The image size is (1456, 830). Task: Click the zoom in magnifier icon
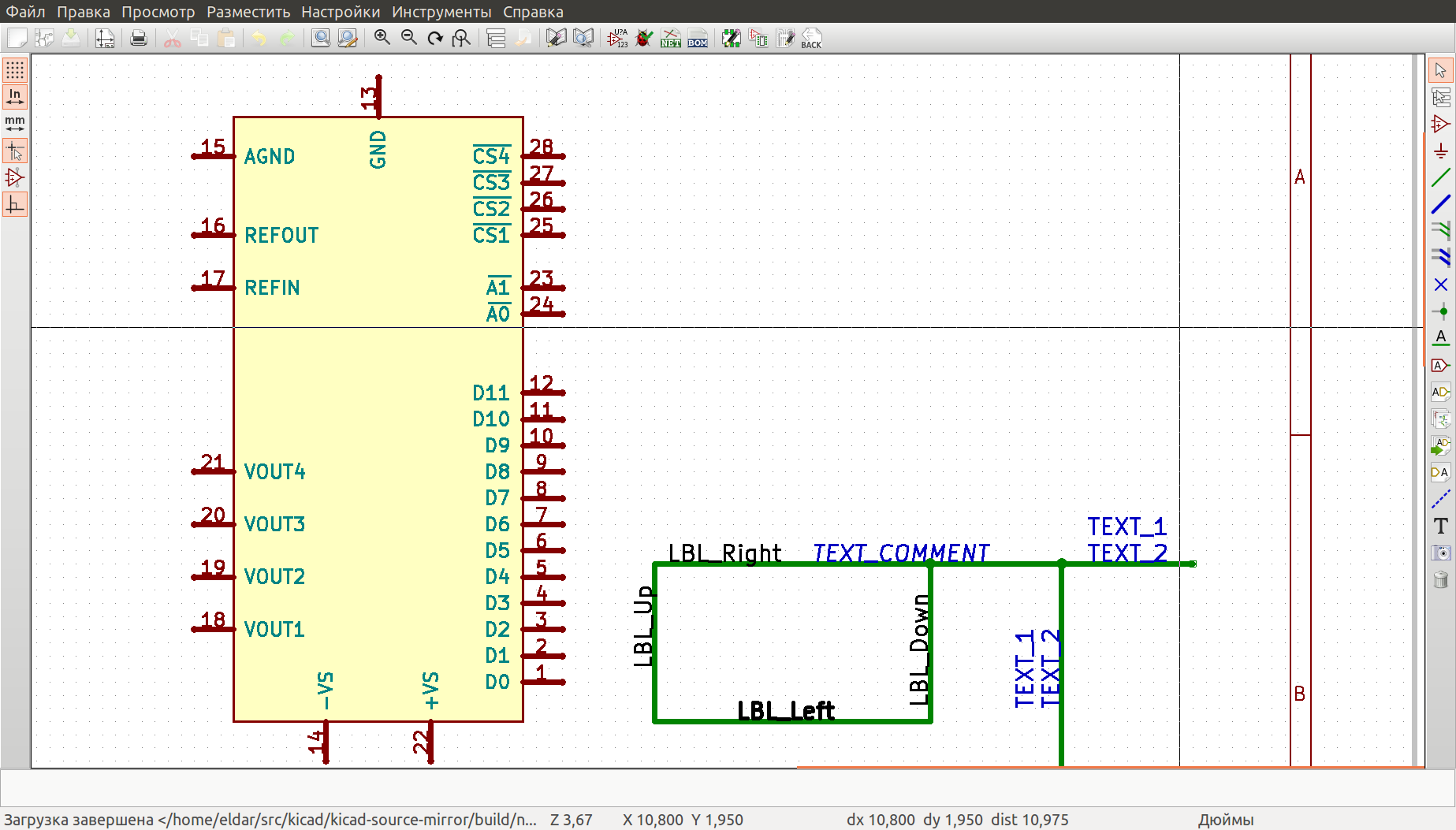pos(382,38)
